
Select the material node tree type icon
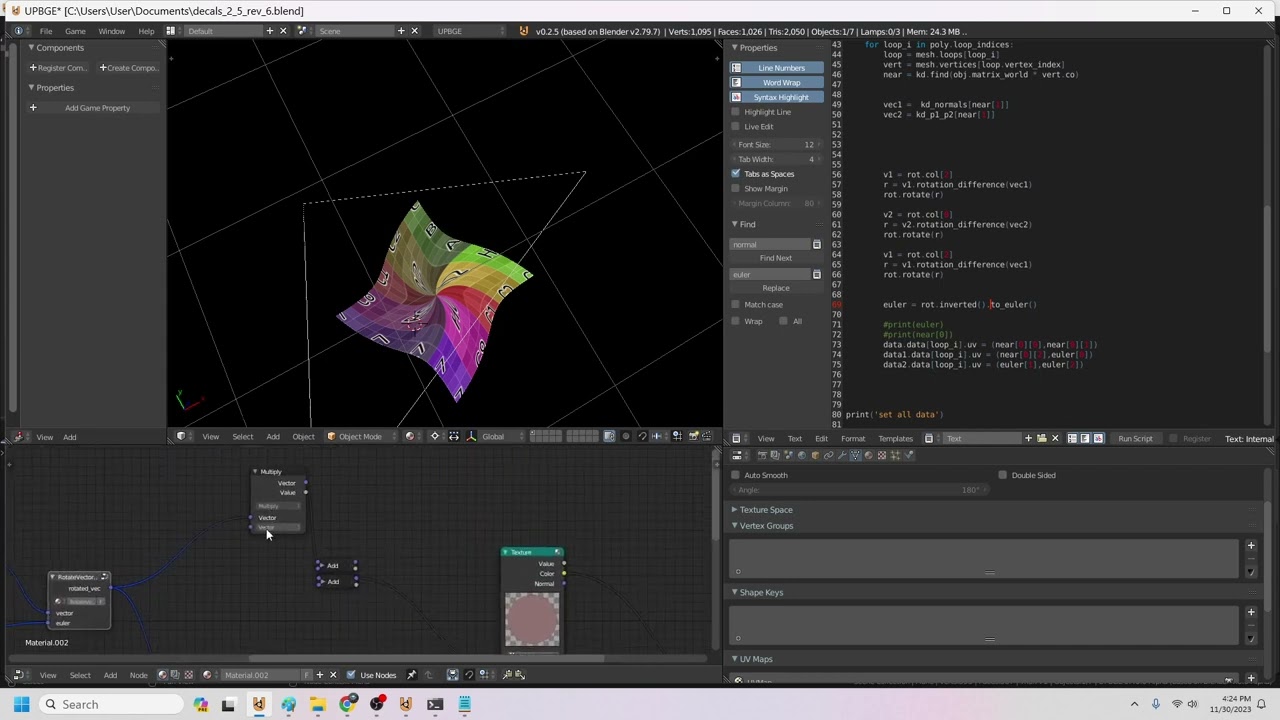pos(162,675)
